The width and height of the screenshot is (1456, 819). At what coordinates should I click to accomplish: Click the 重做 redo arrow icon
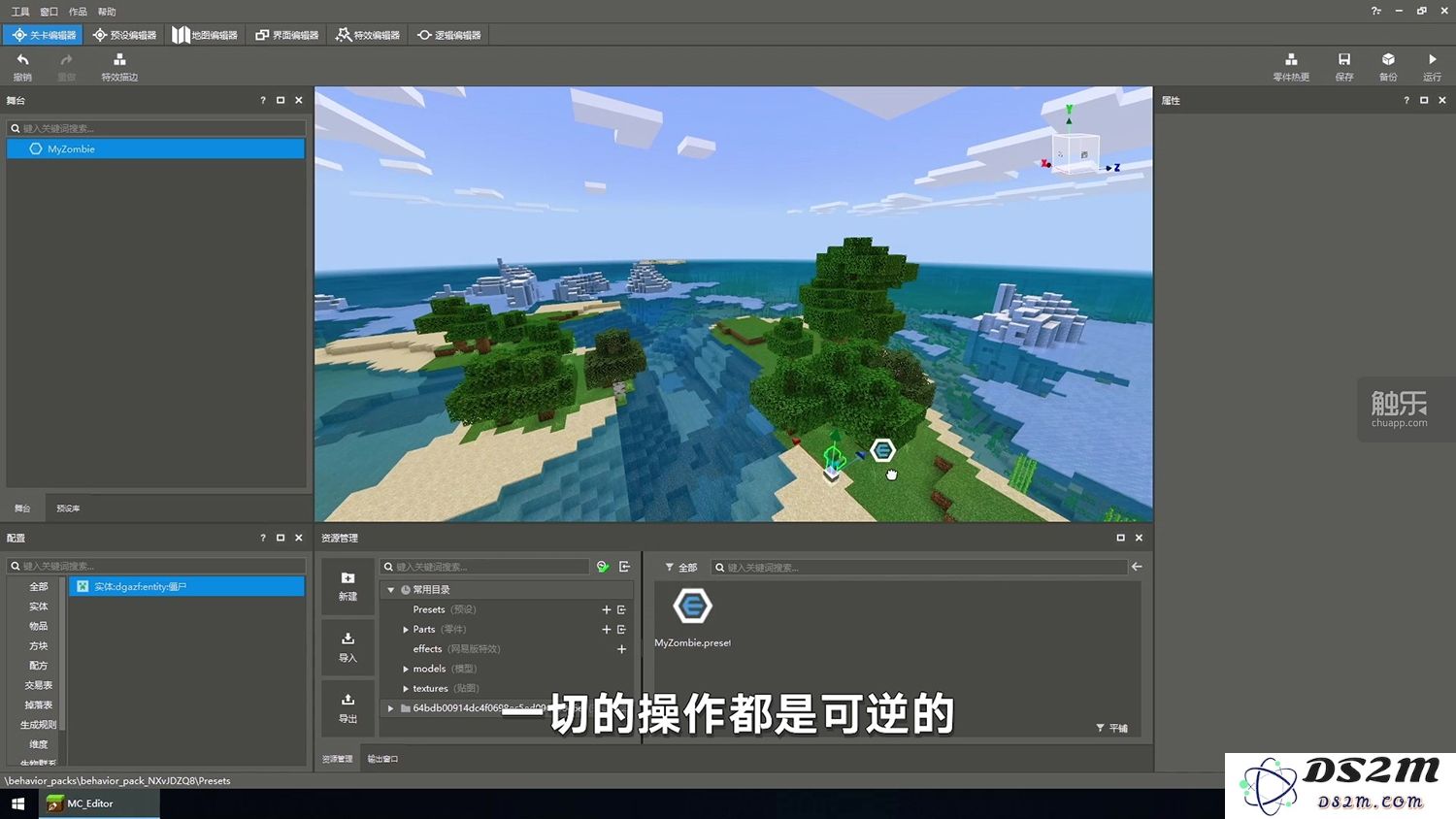point(66,60)
